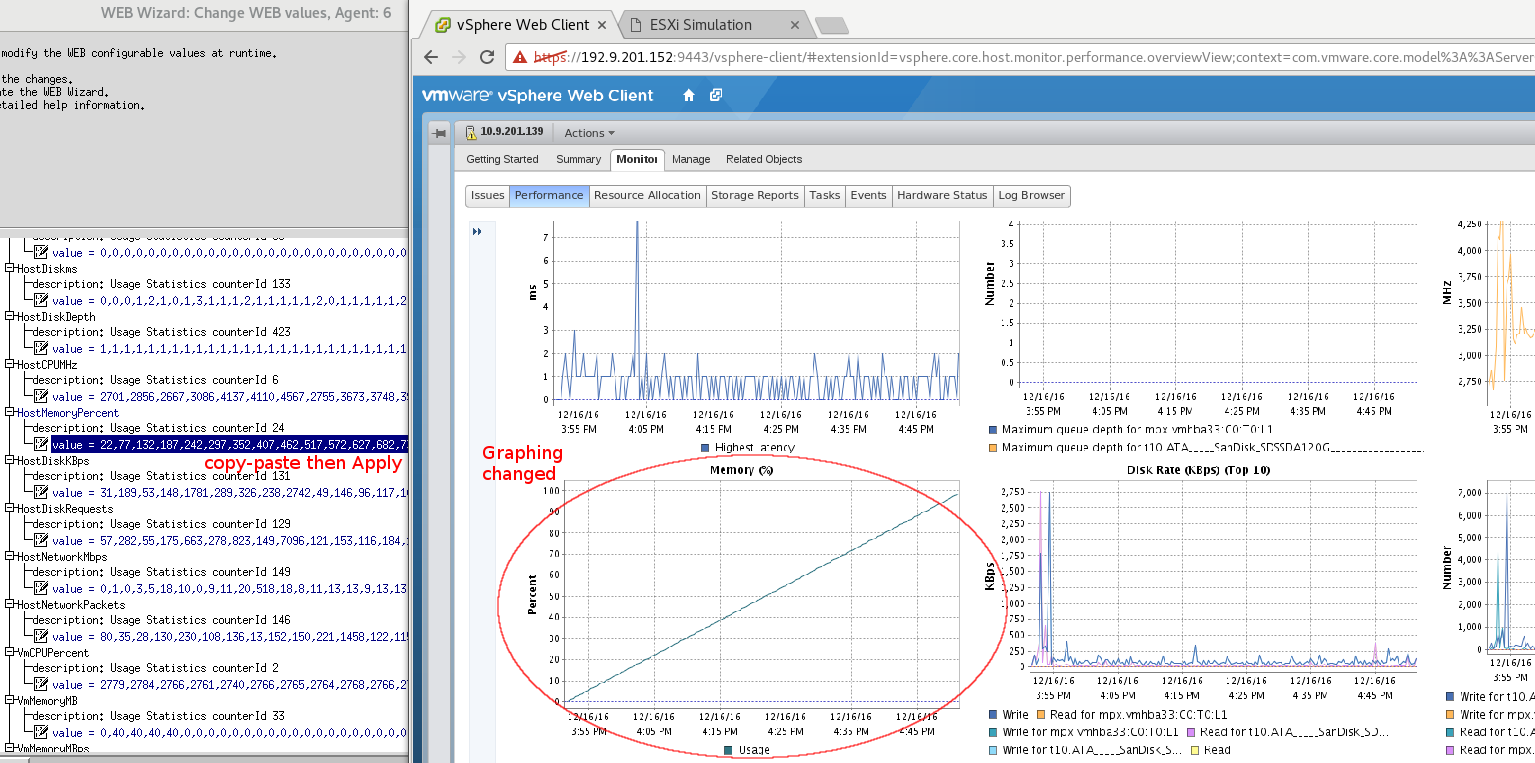Viewport: 1535px width, 763px height.
Task: Open the Tasks sub-tab
Action: coord(825,195)
